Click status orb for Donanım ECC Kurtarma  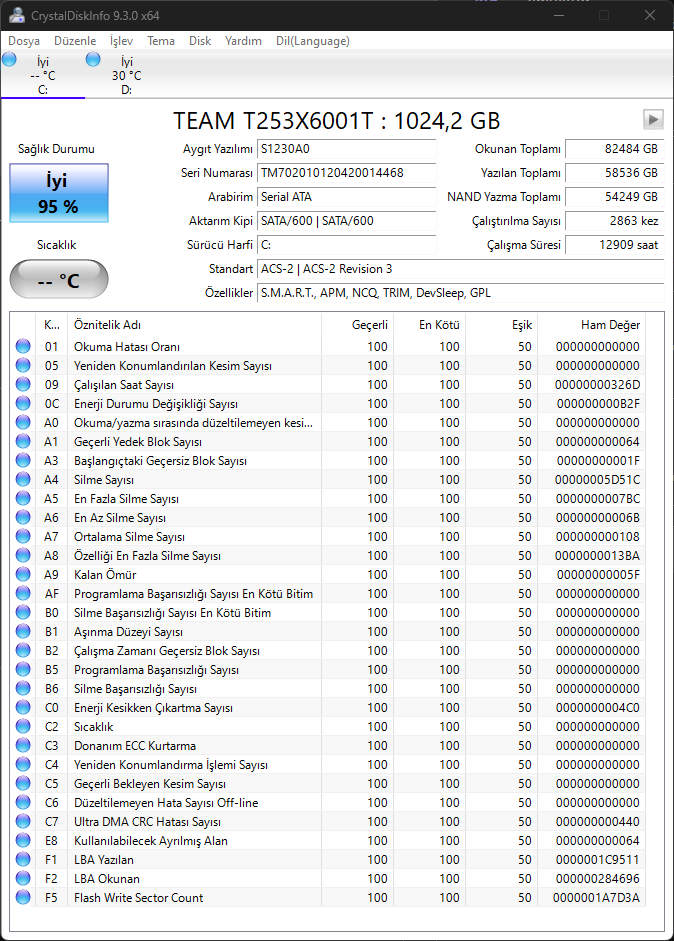click(x=23, y=745)
